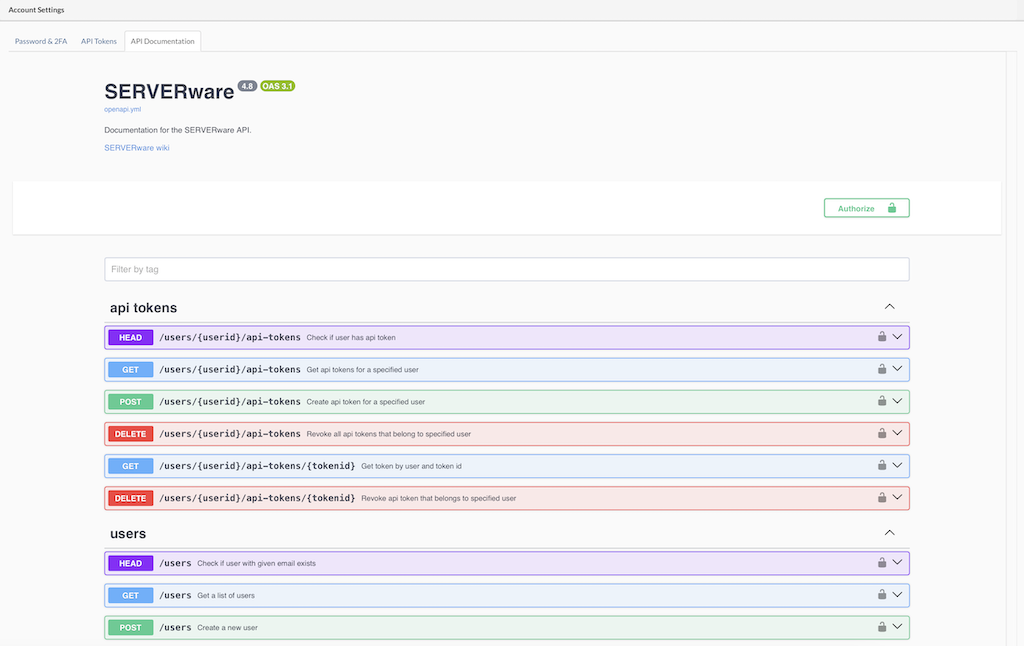Click lock icon on GET api-tokens/{tokenid} row
The height and width of the screenshot is (646, 1024).
point(882,465)
